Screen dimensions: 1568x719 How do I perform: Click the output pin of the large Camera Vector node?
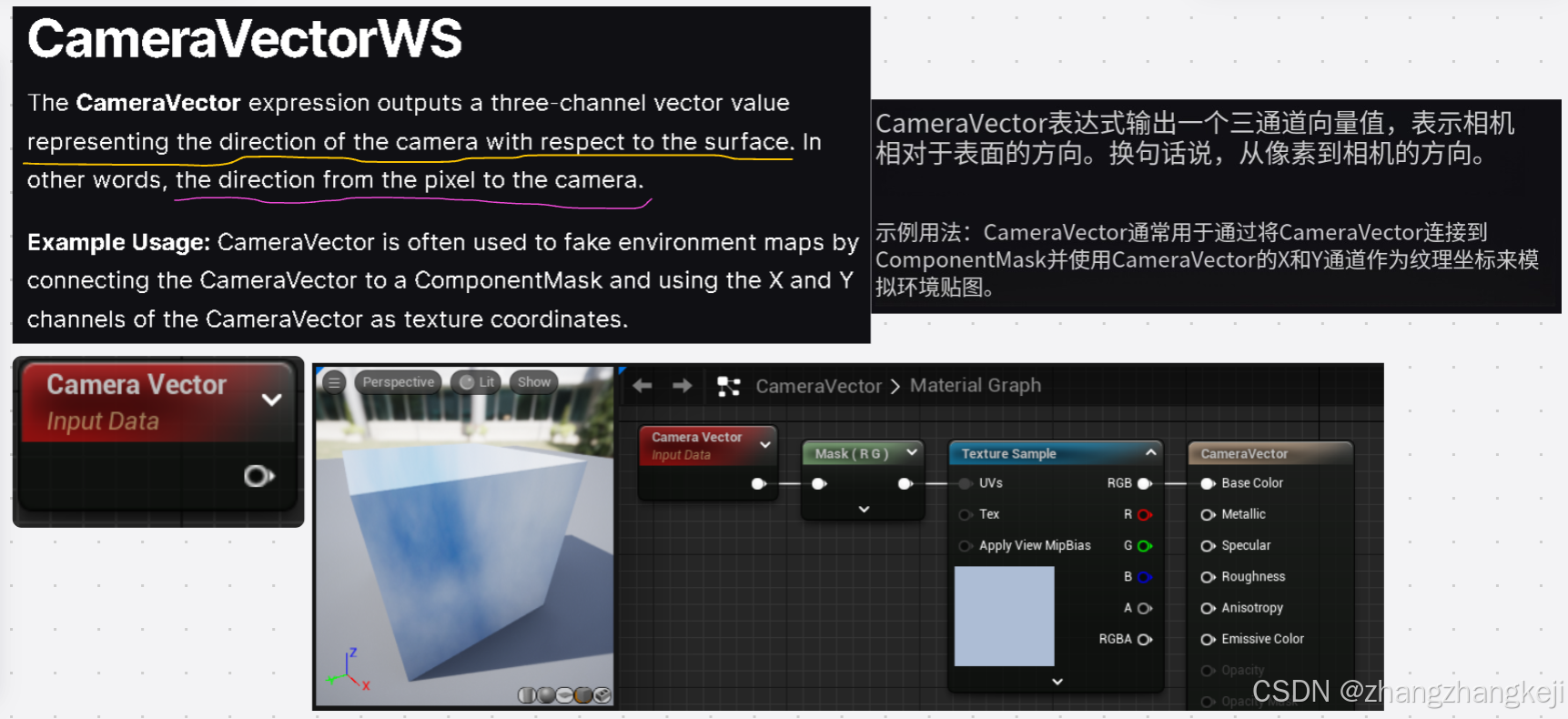click(258, 476)
